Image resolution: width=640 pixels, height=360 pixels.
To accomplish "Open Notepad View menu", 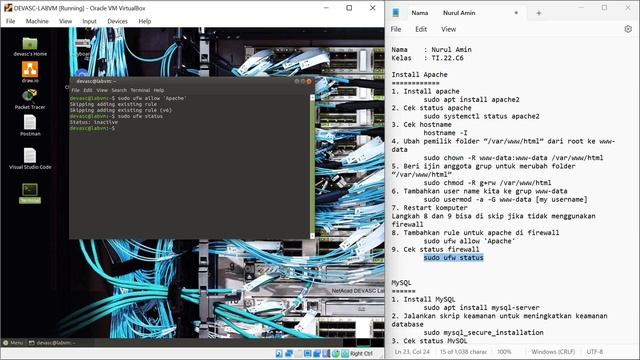I will pos(448,29).
